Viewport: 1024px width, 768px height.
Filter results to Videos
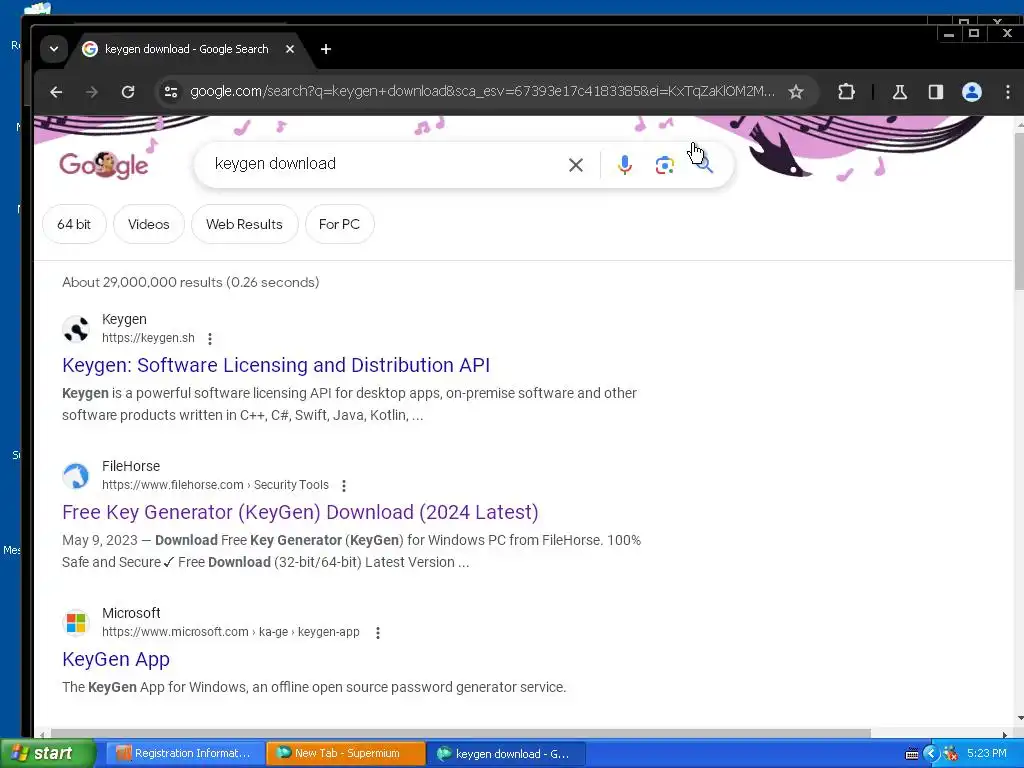click(149, 224)
